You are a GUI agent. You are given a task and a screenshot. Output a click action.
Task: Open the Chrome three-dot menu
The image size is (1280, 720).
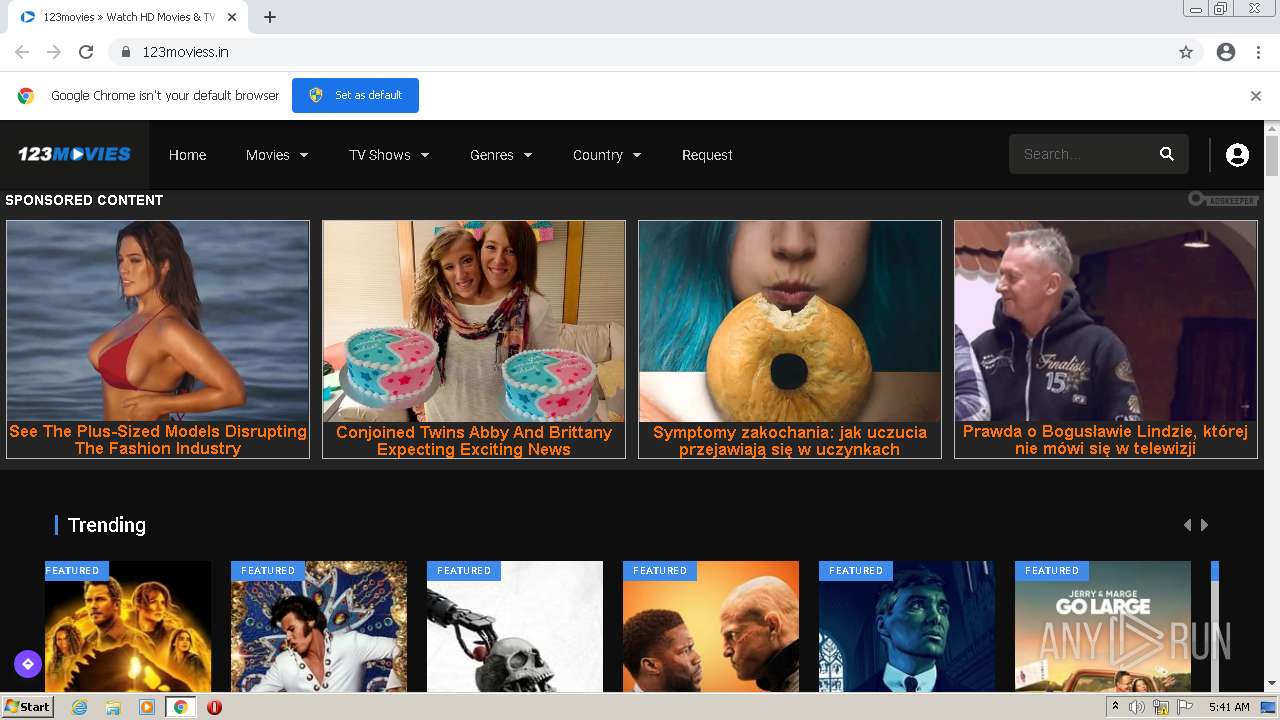pyautogui.click(x=1258, y=52)
